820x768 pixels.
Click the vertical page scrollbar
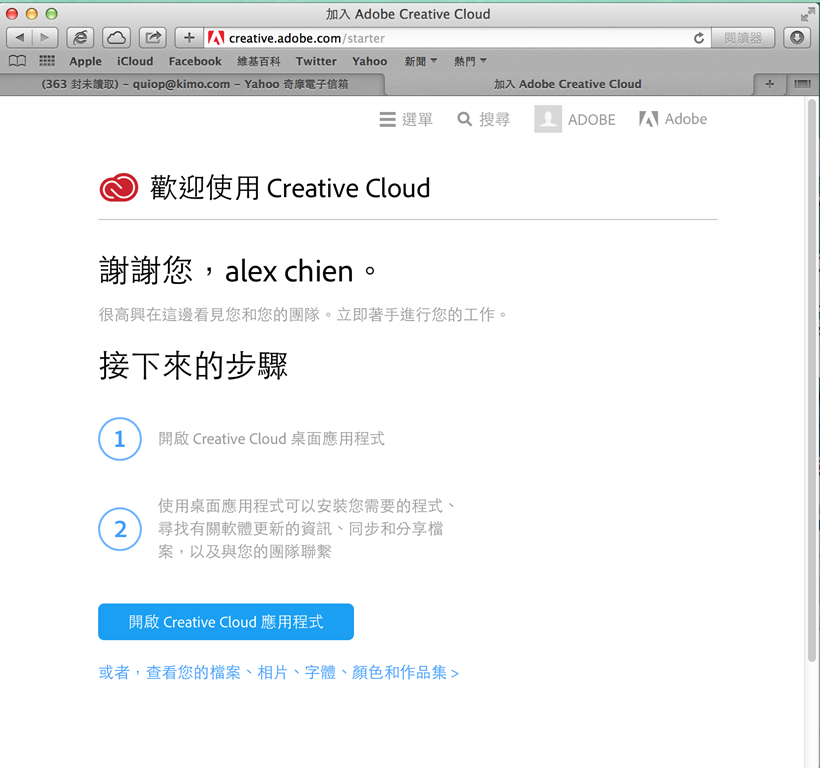[x=812, y=382]
